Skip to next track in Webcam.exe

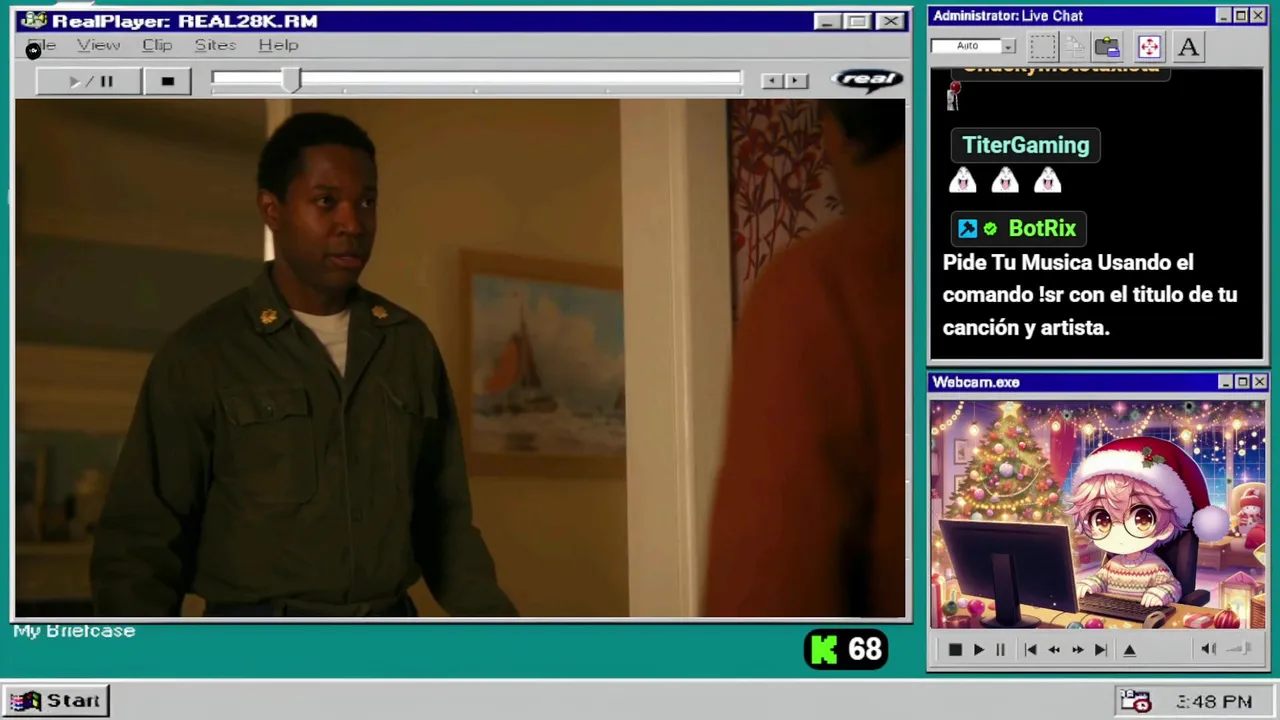click(x=1100, y=650)
